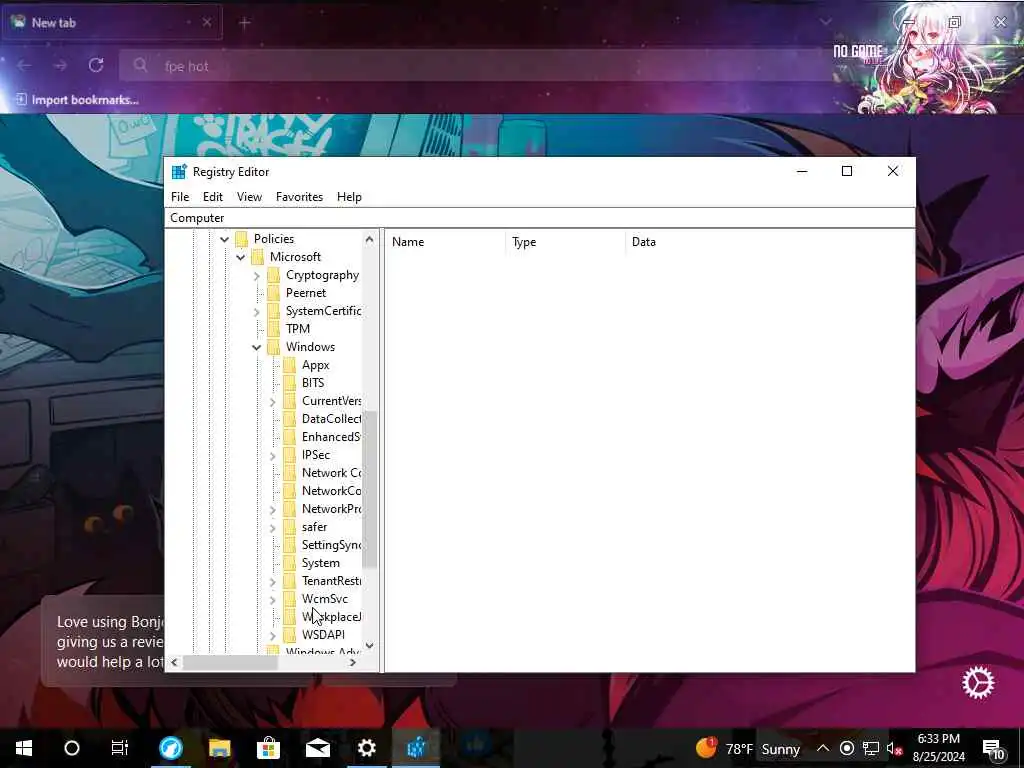Go forward in the browser
Image resolution: width=1024 pixels, height=768 pixels.
60,65
